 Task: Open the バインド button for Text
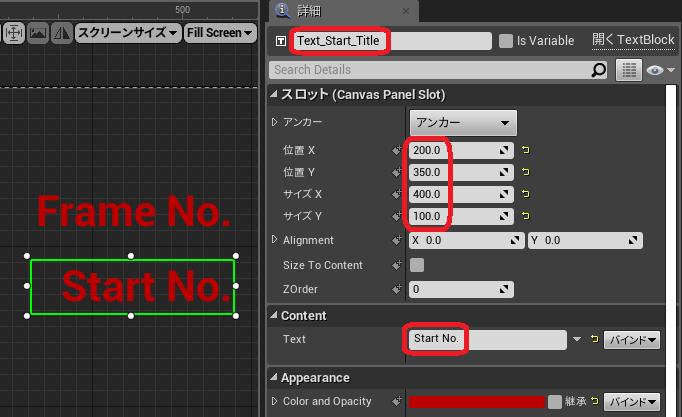632,340
